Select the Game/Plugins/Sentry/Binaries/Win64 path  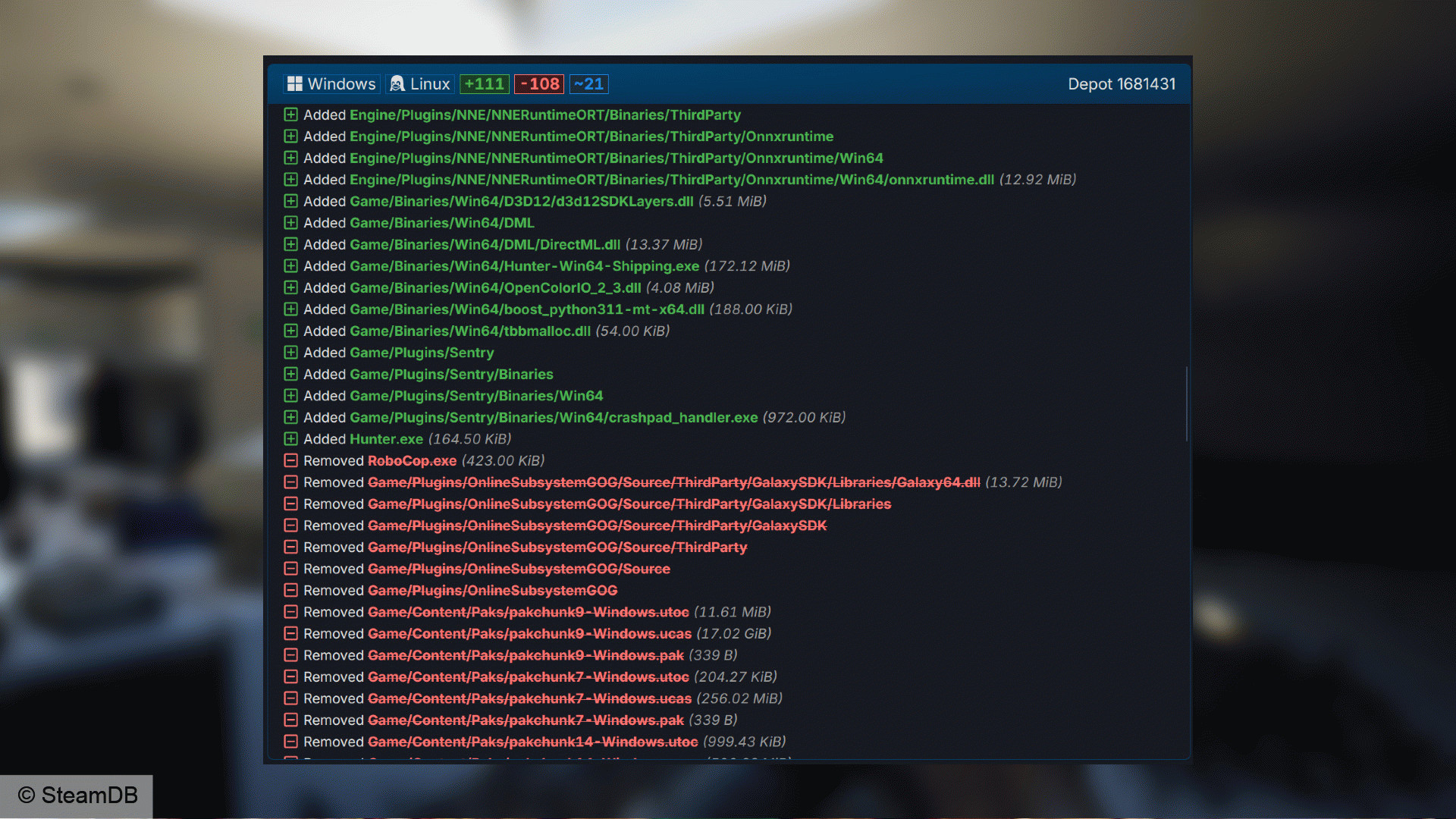pos(476,396)
